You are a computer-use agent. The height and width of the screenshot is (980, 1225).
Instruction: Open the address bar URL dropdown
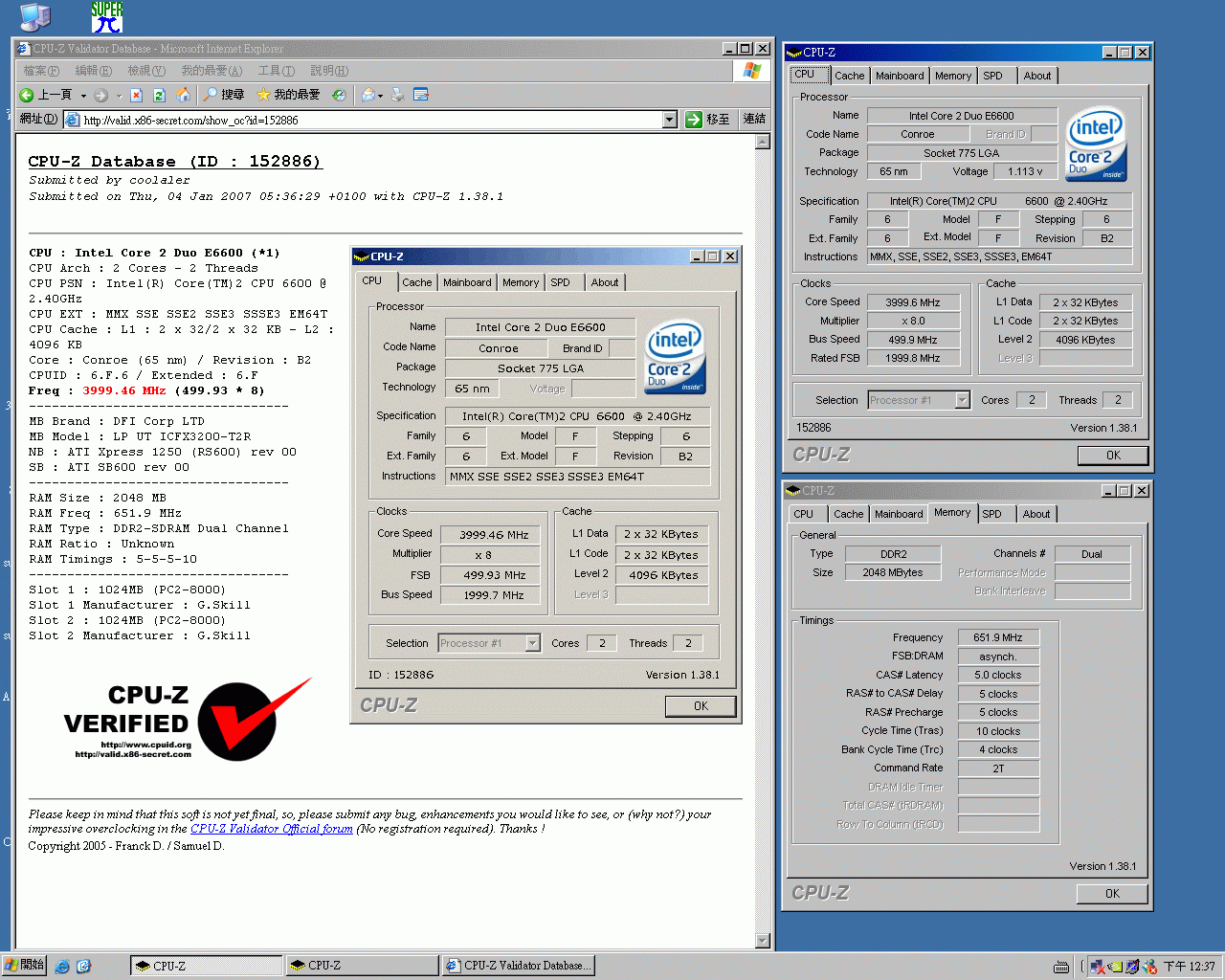[670, 120]
